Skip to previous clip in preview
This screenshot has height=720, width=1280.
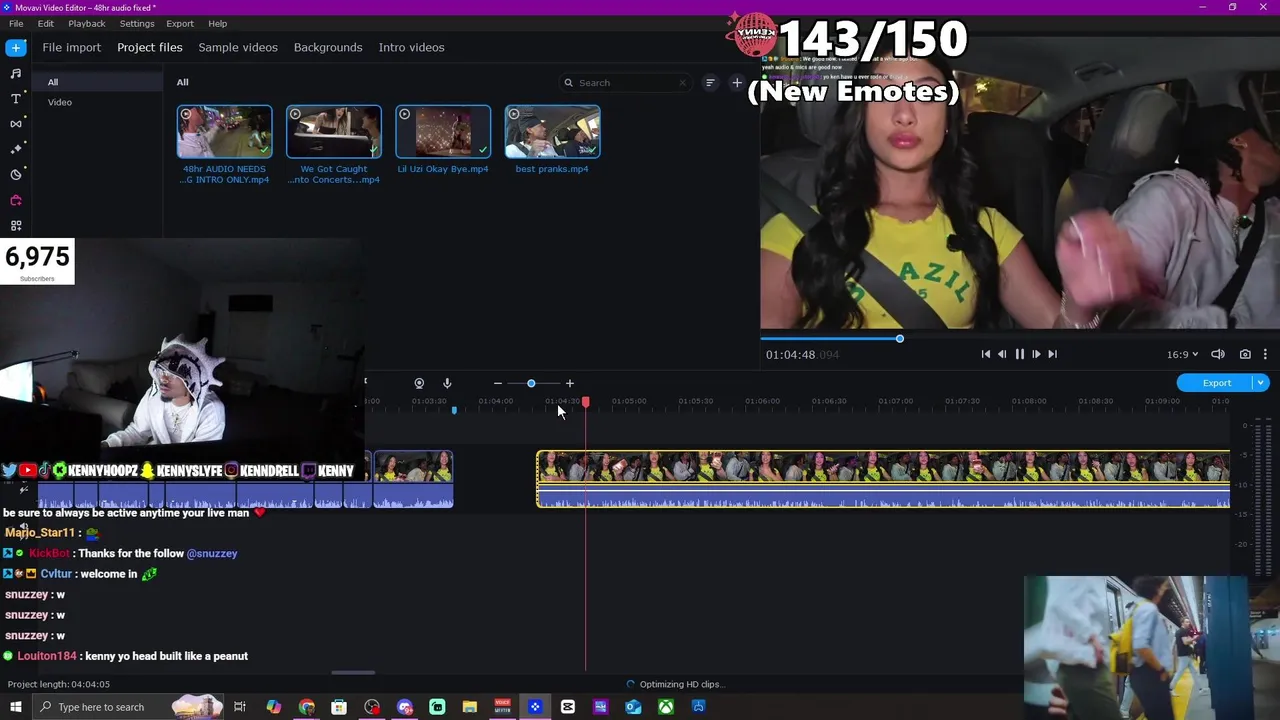point(985,354)
